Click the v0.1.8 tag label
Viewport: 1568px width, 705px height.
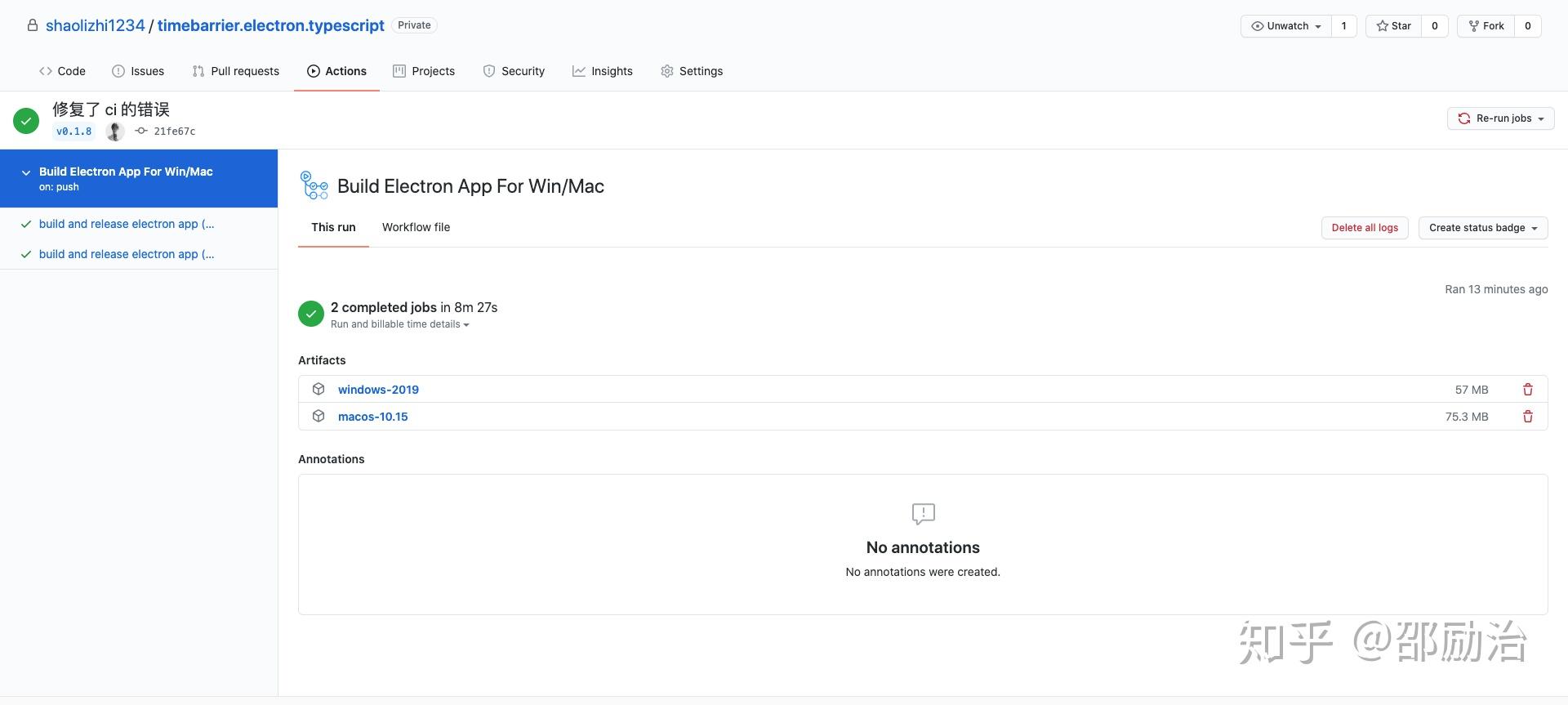73,131
